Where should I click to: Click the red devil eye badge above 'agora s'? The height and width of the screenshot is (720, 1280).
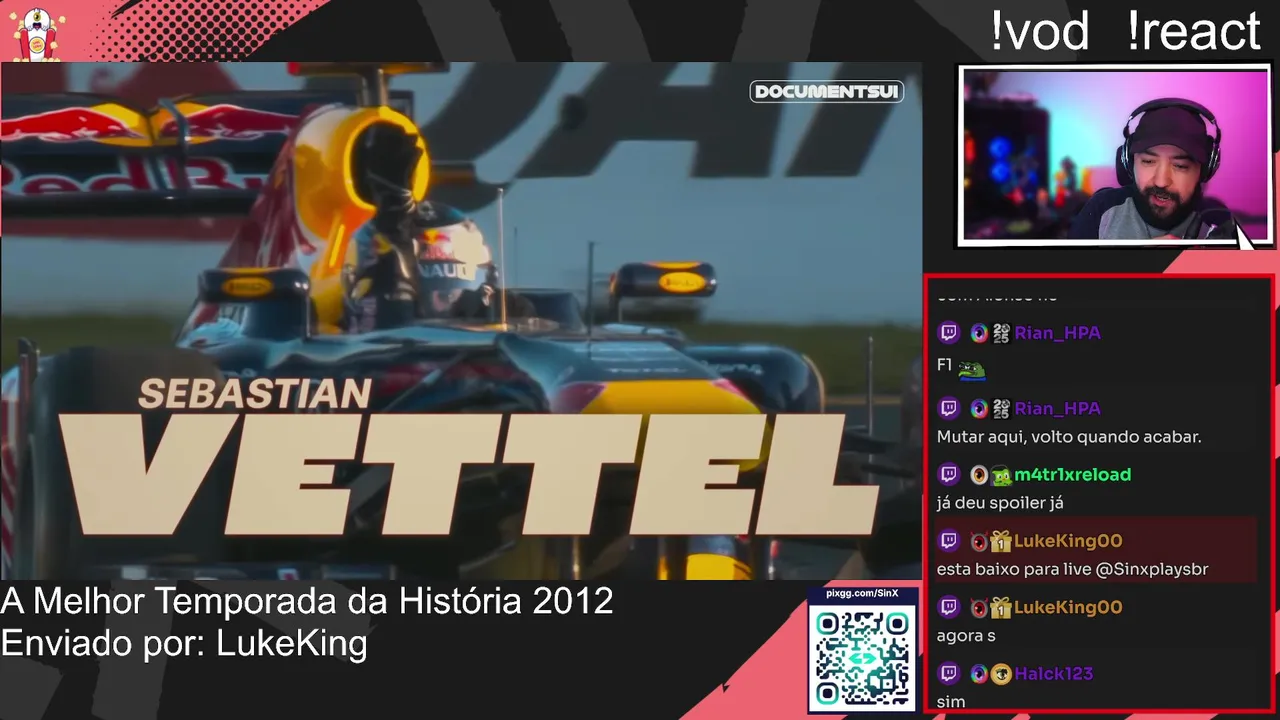[979, 607]
